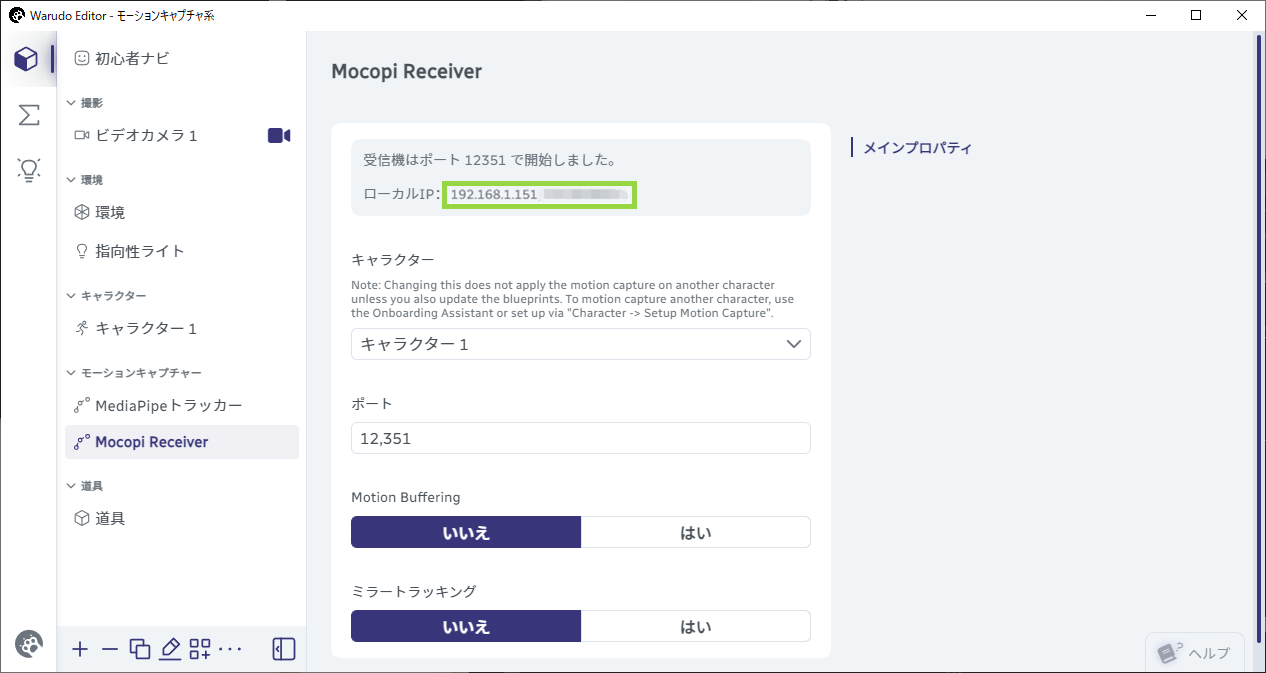Remove selected asset with minus icon

[110, 649]
